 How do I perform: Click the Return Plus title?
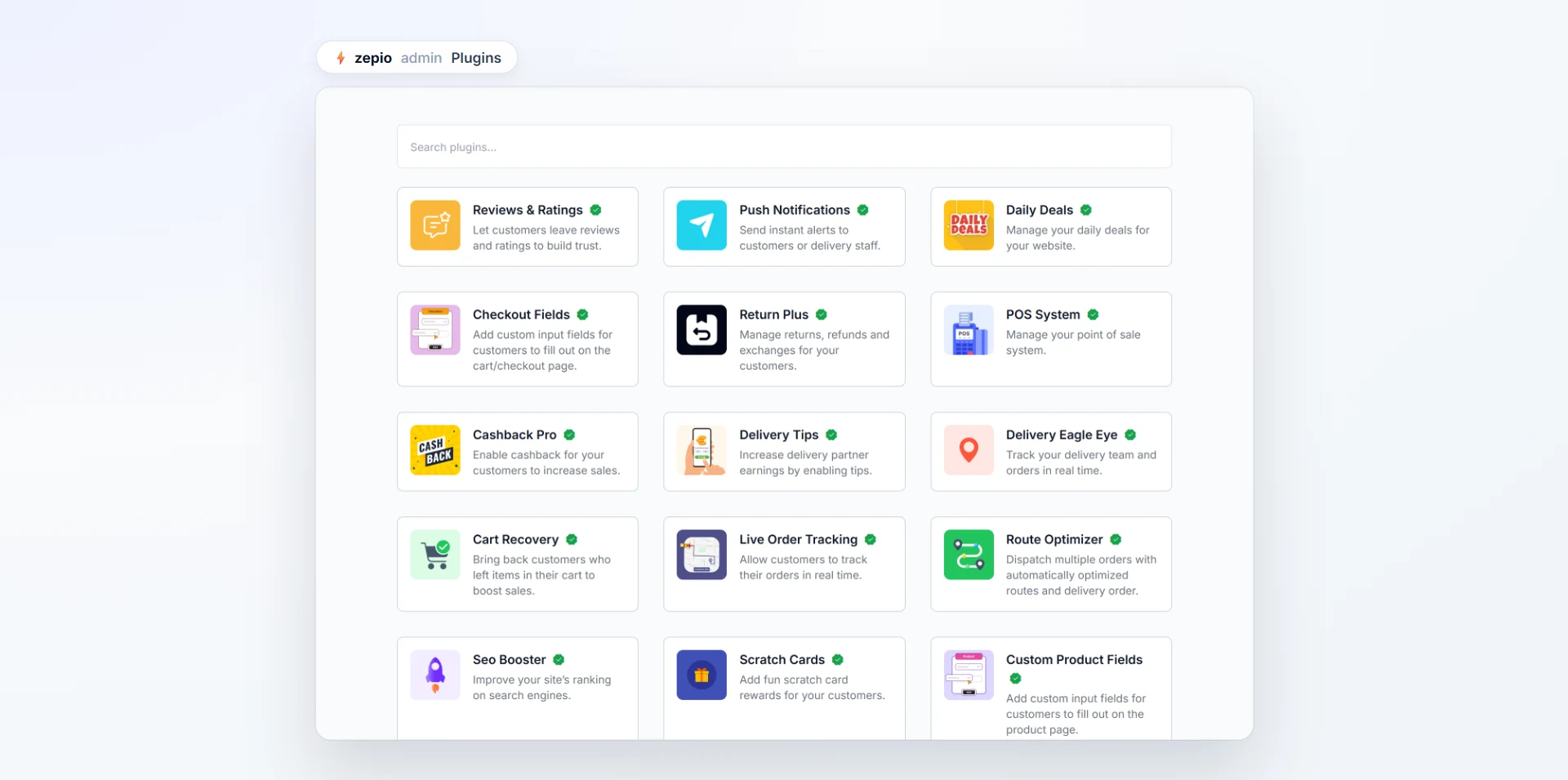point(773,314)
